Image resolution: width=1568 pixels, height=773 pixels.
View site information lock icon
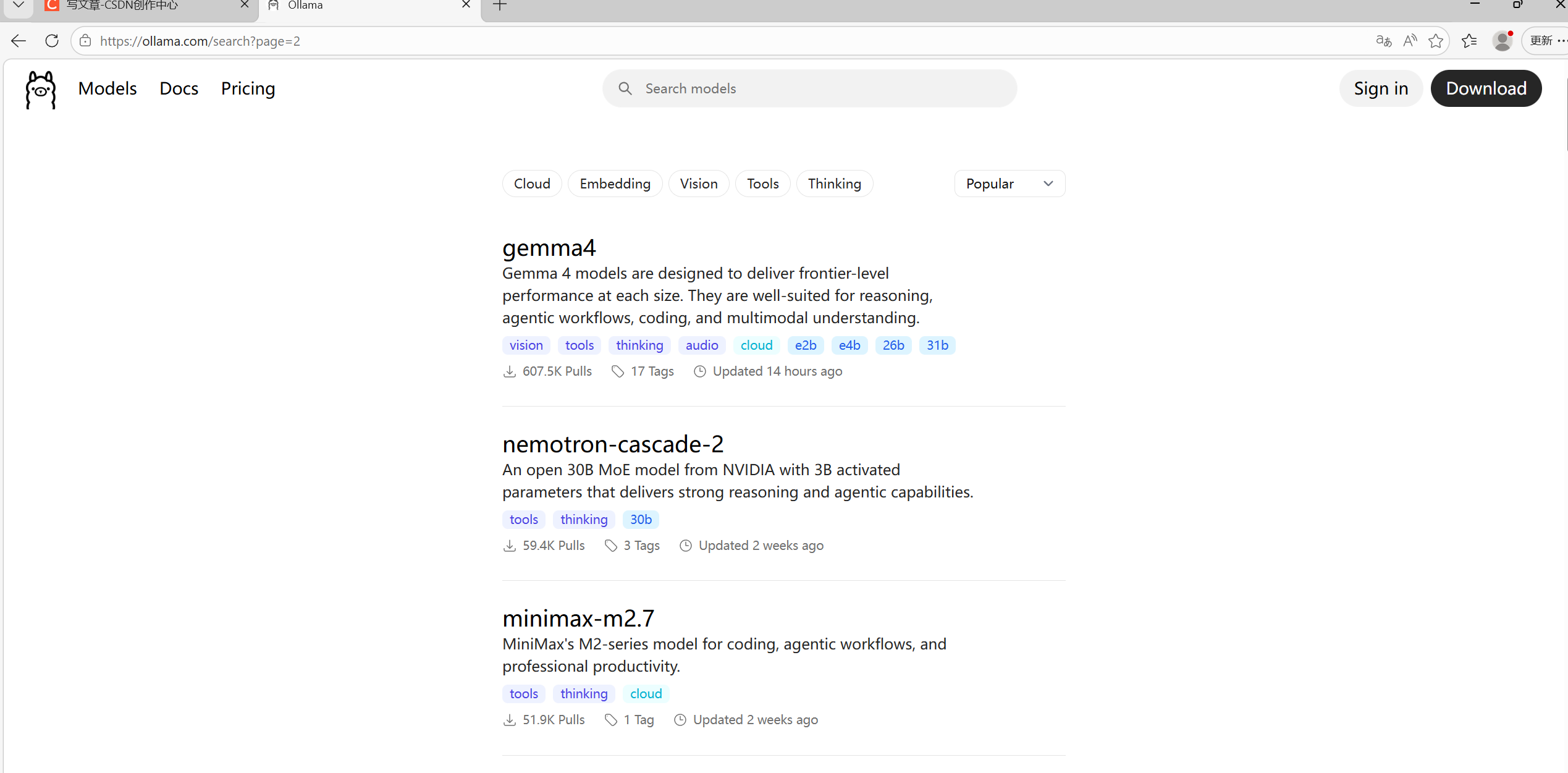coord(86,41)
